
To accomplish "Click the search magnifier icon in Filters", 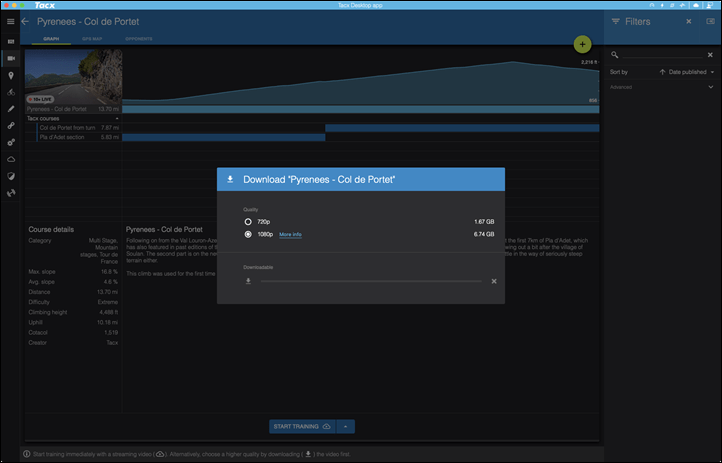I will (614, 55).
